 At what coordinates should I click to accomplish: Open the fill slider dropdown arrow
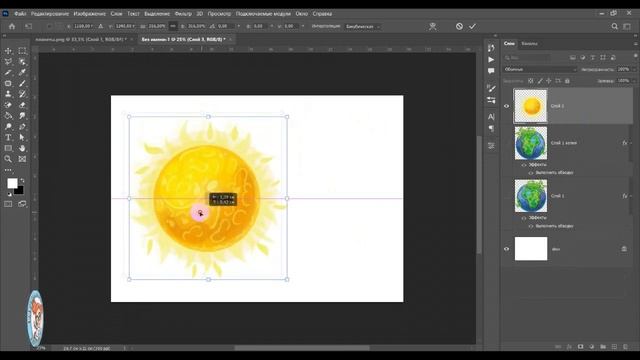click(x=634, y=81)
